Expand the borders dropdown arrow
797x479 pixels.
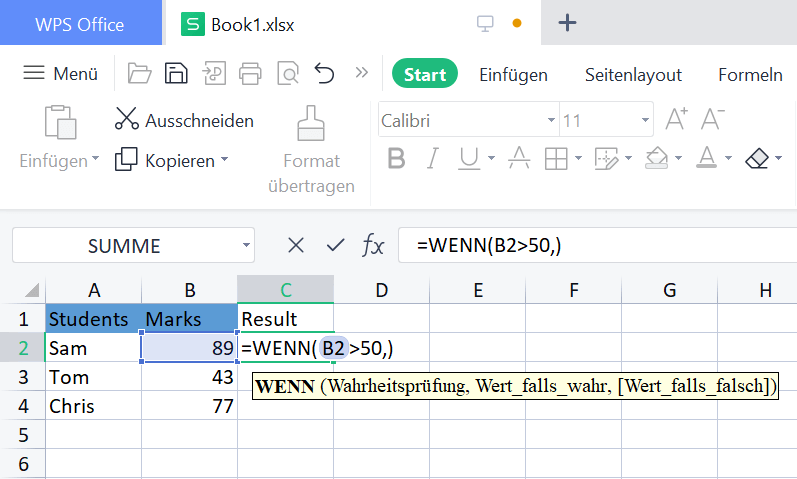click(578, 158)
